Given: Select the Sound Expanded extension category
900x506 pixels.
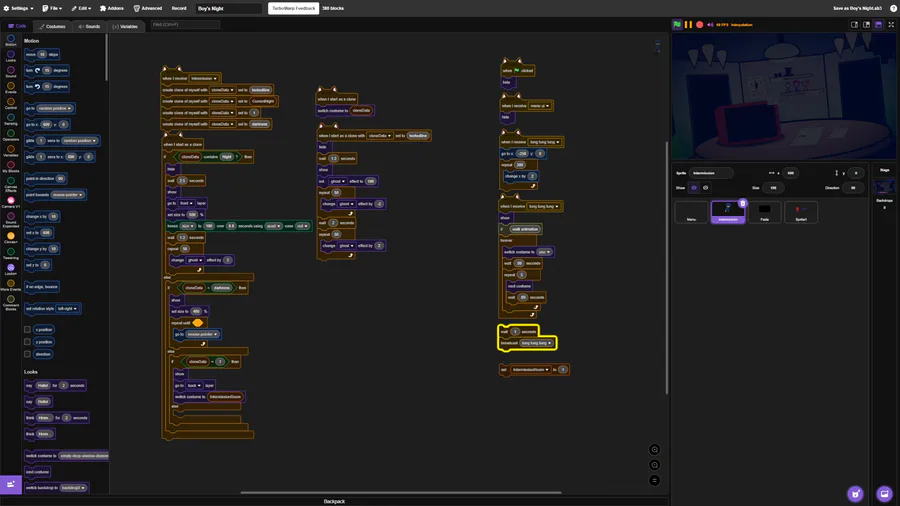Looking at the screenshot, I should click(10, 220).
